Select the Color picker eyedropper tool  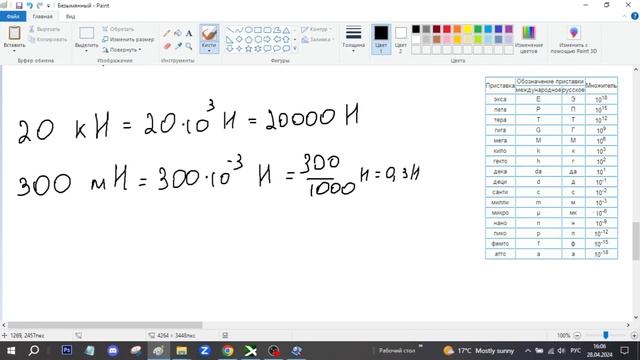178,46
